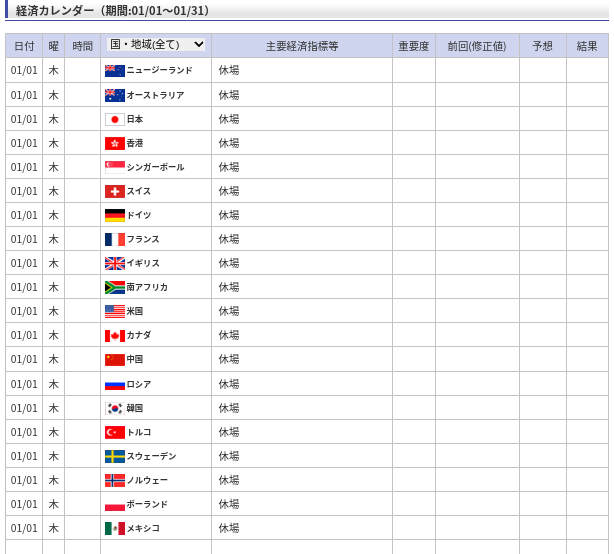Click the Turkey flag icon
Viewport: 614px width, 554px height.
pos(114,432)
